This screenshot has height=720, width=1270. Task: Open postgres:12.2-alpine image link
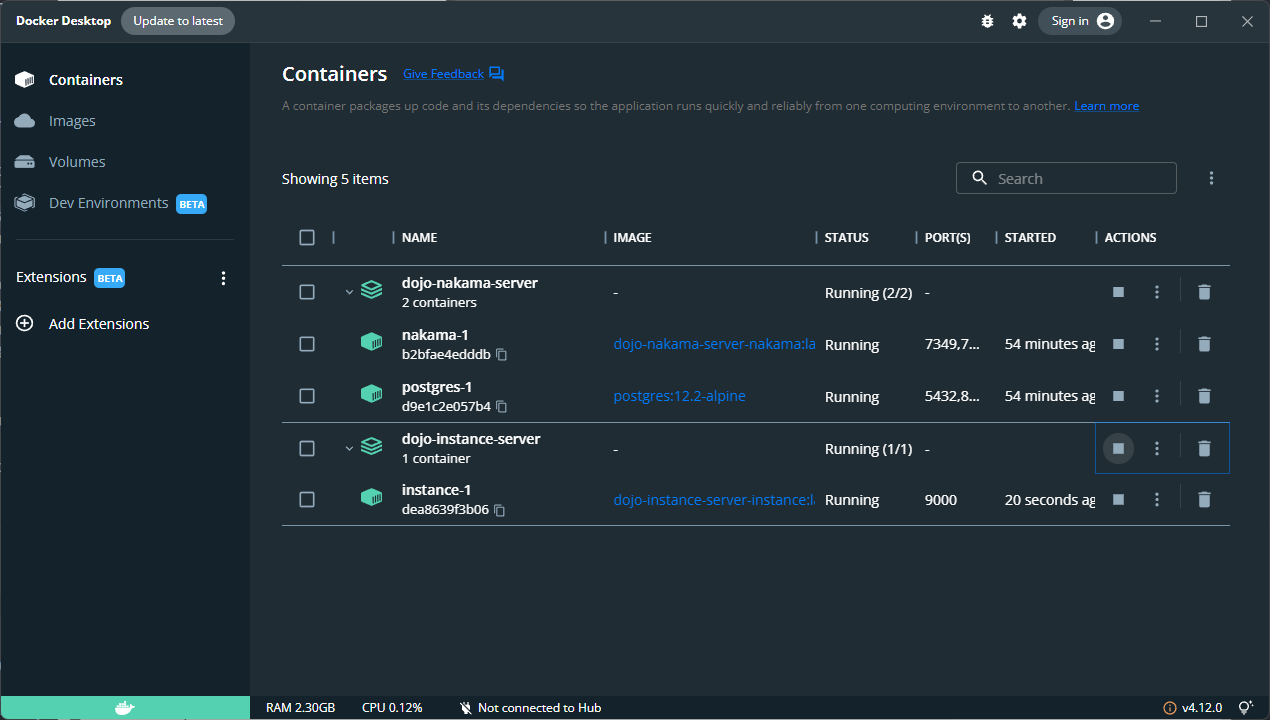tap(679, 396)
